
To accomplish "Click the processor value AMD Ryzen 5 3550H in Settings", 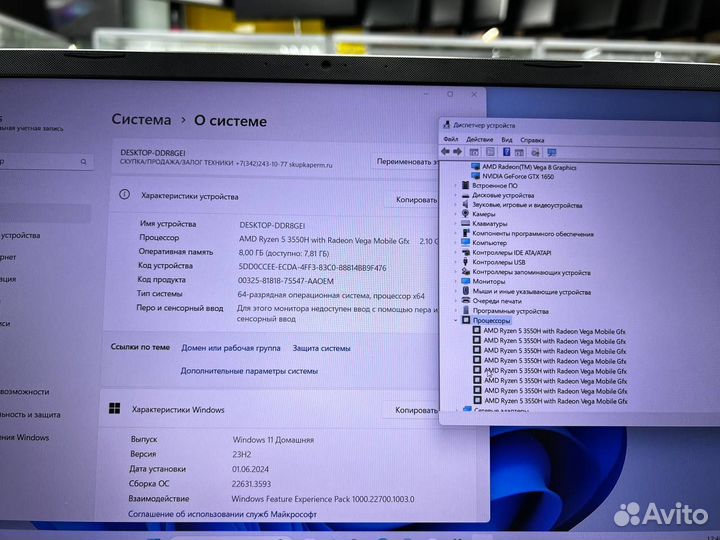I will [324, 240].
